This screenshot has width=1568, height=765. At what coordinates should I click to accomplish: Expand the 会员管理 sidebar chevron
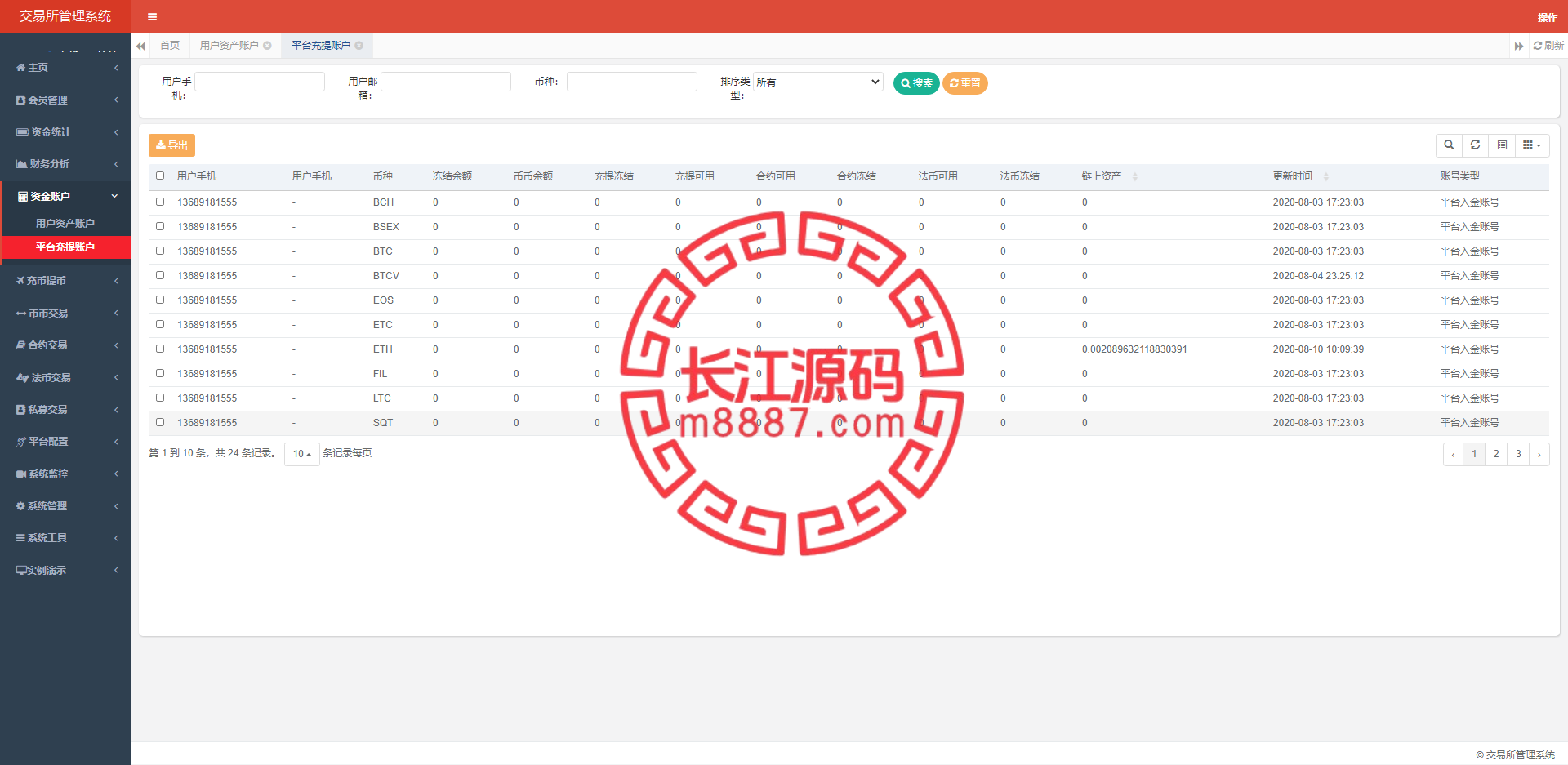[116, 100]
